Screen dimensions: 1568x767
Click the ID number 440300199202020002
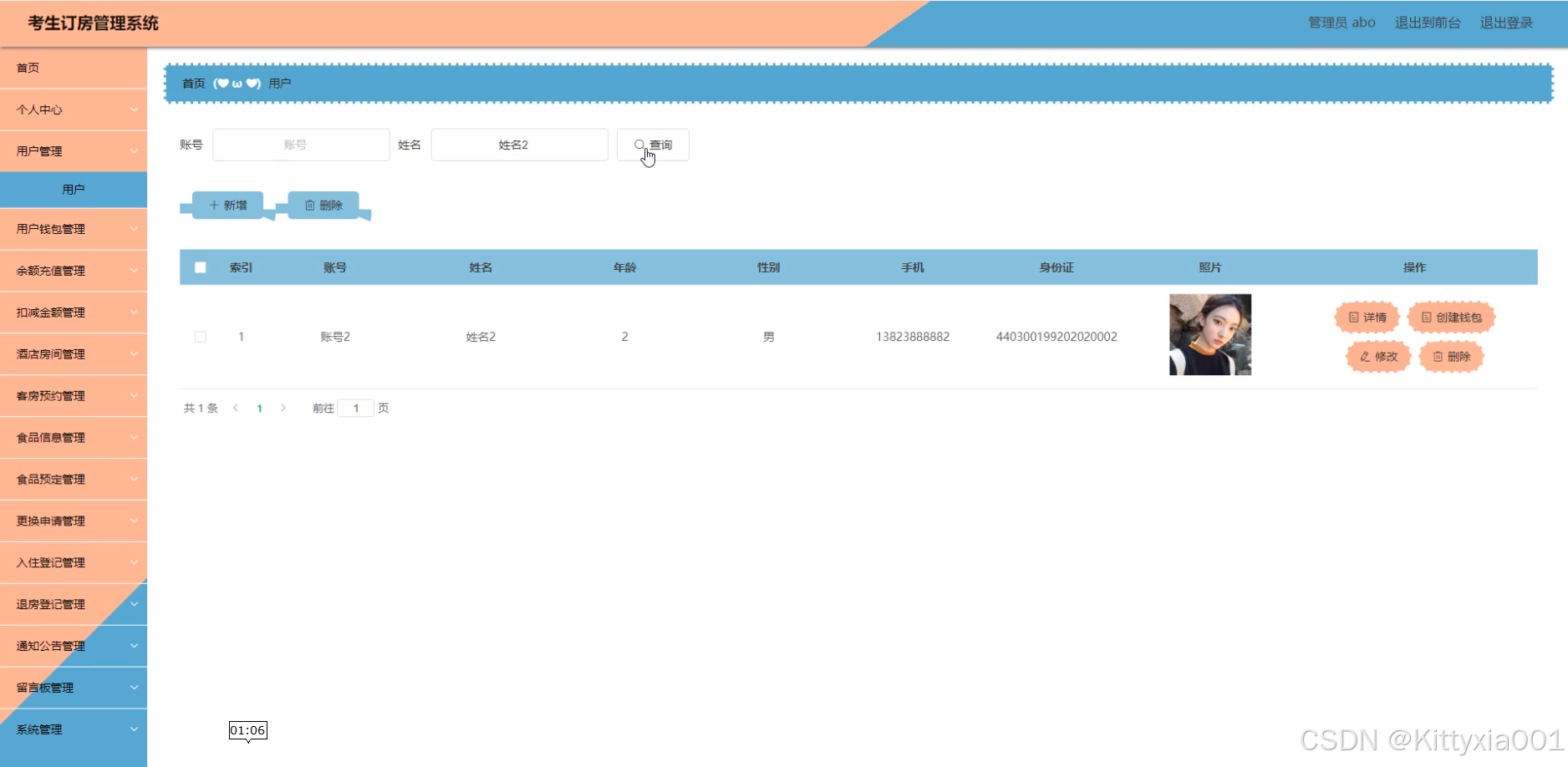(1056, 337)
